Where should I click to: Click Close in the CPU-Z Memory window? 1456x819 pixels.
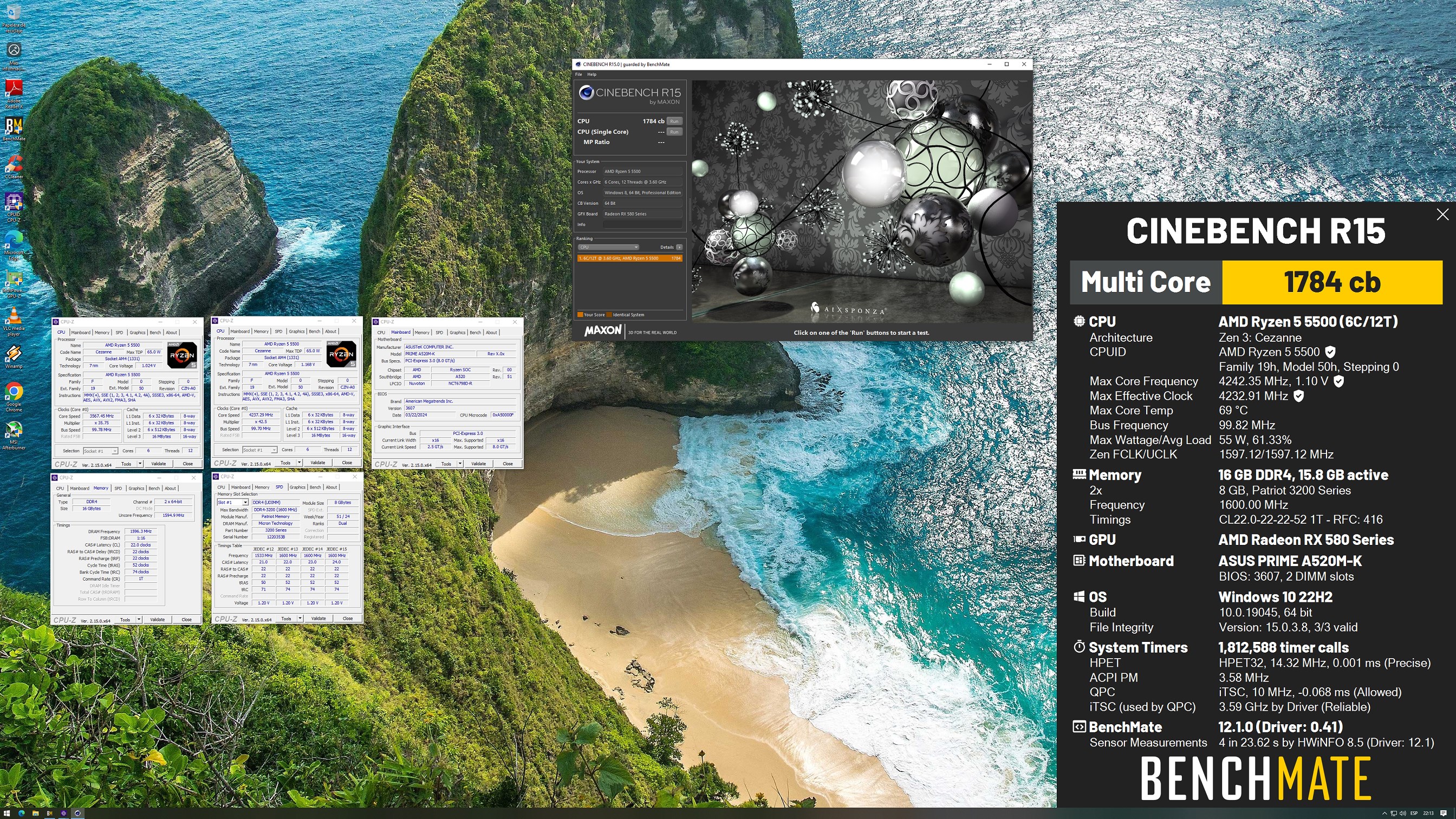tap(186, 620)
